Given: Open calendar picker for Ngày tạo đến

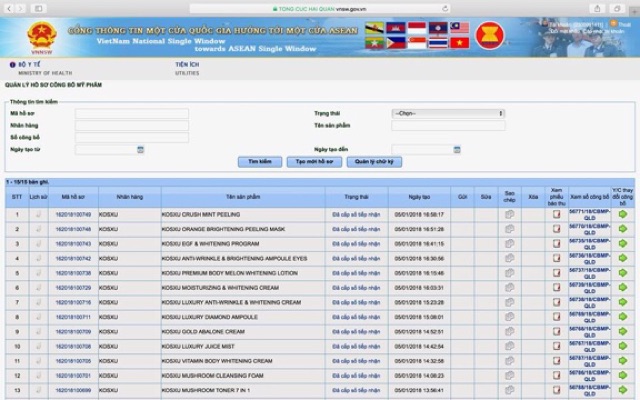Looking at the screenshot, I should (x=457, y=150).
